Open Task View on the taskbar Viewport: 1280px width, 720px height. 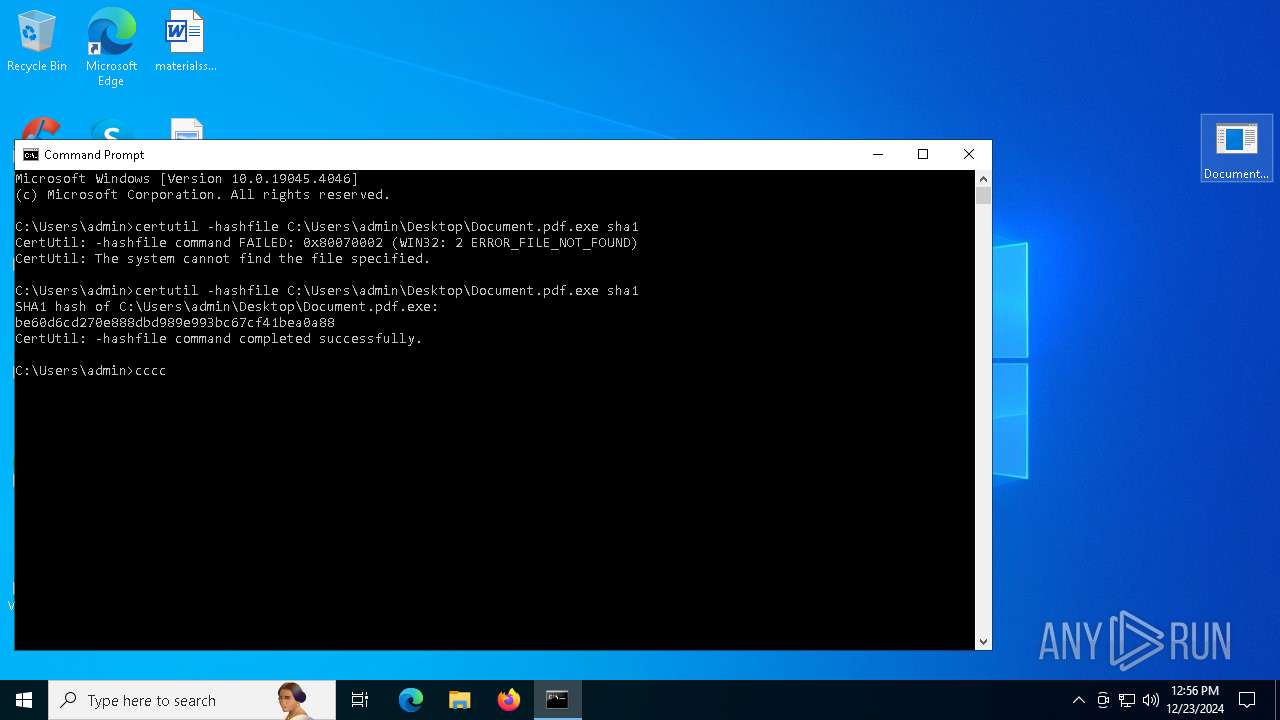click(360, 700)
